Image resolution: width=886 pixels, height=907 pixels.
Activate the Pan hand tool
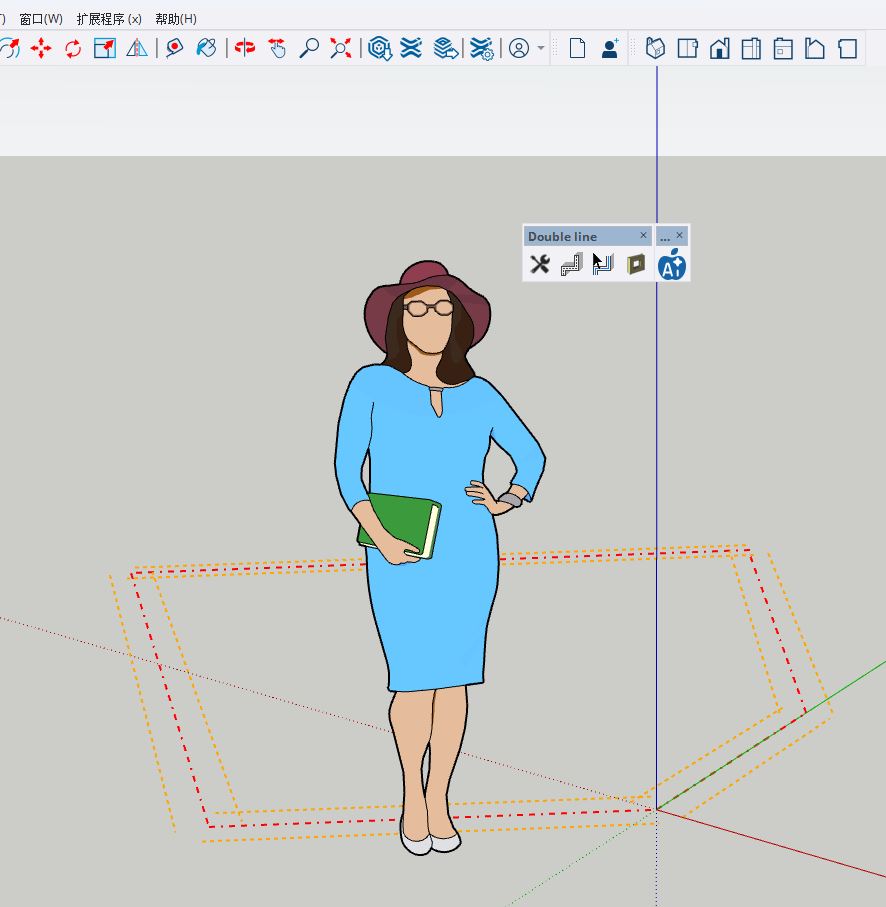coord(277,48)
